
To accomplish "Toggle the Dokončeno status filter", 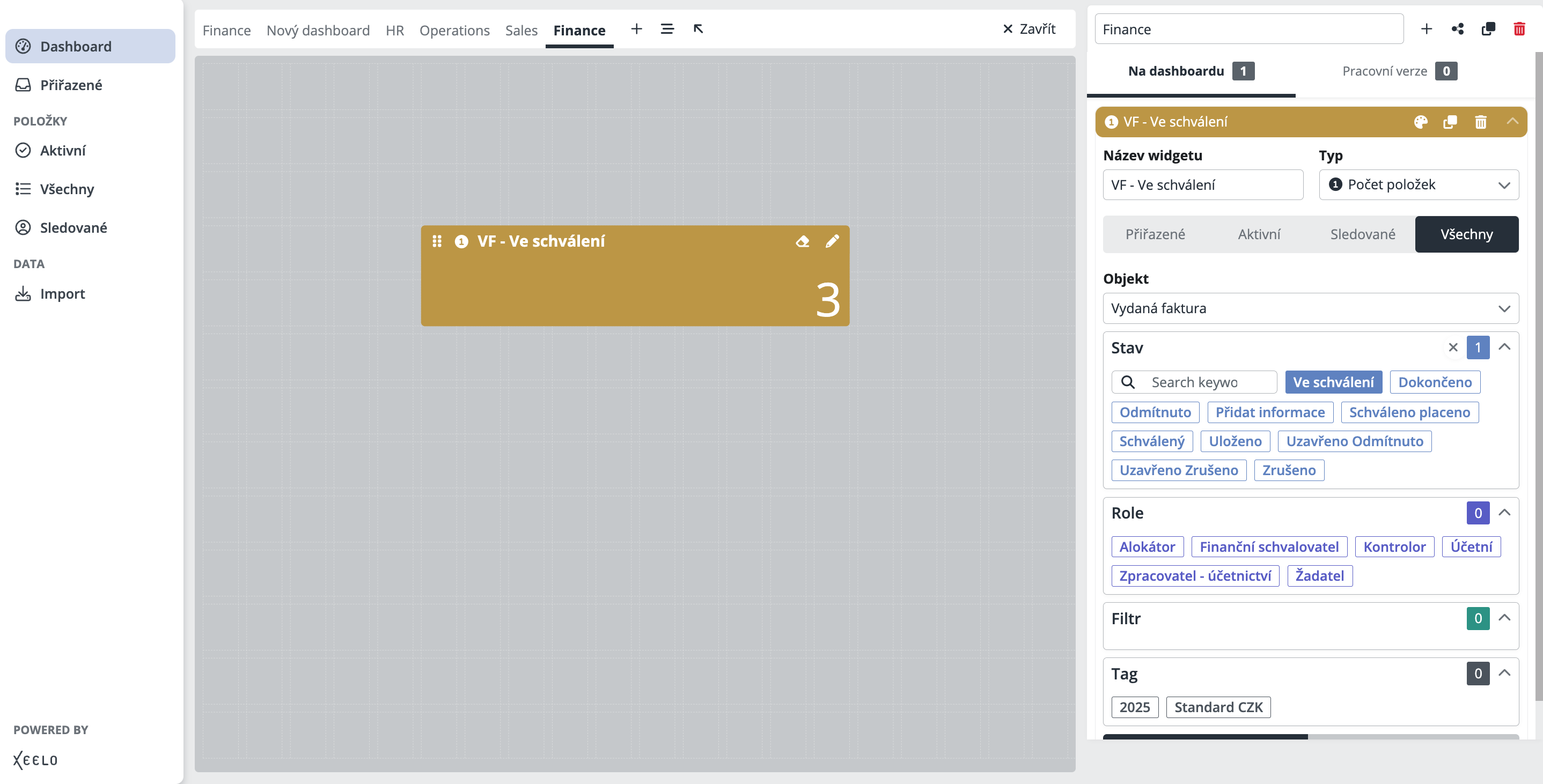I will [x=1434, y=382].
